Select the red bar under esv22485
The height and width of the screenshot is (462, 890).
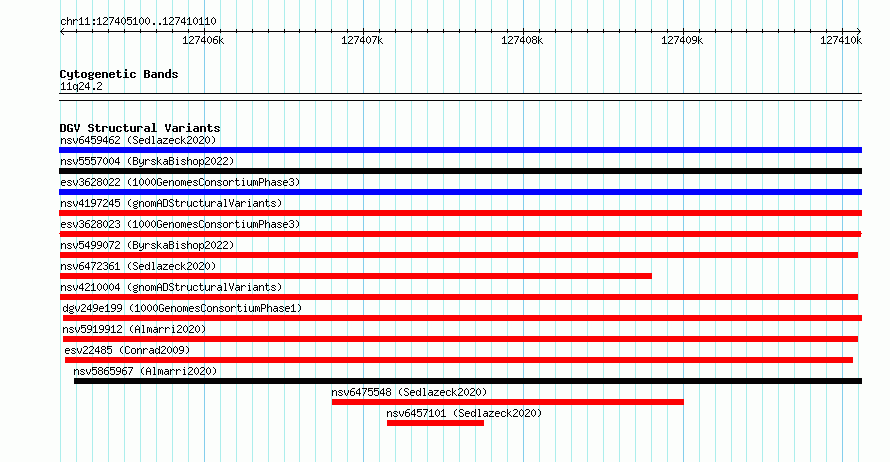tap(459, 360)
